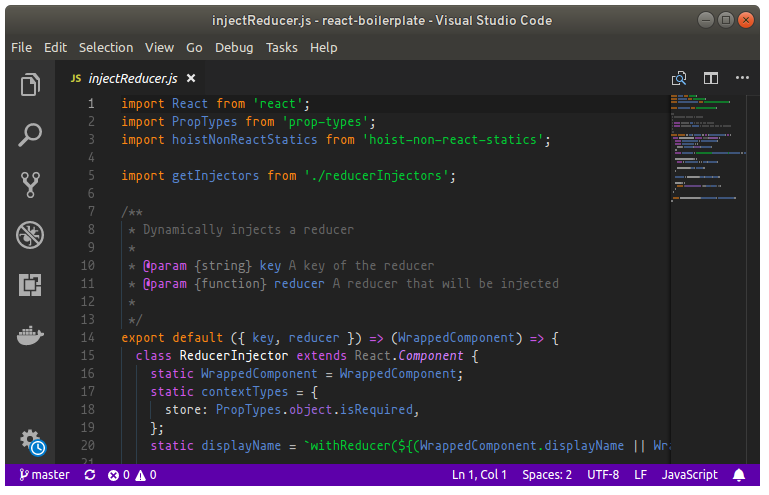Open the Extensions view icon
Screen dimensions: 769x495
[x=30, y=285]
